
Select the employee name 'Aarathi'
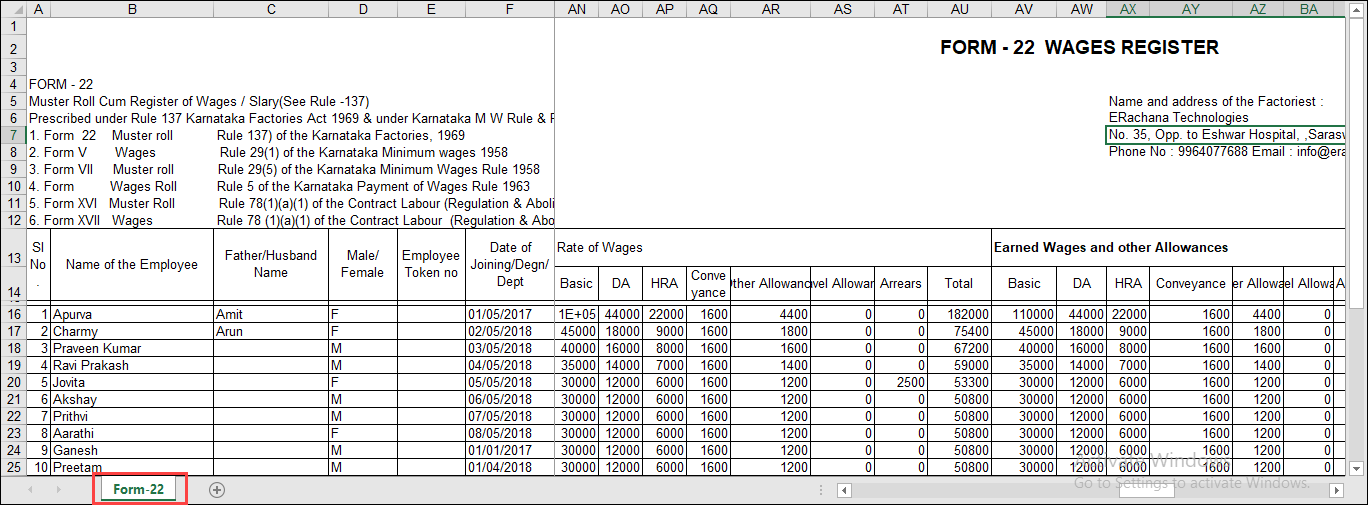[132, 433]
